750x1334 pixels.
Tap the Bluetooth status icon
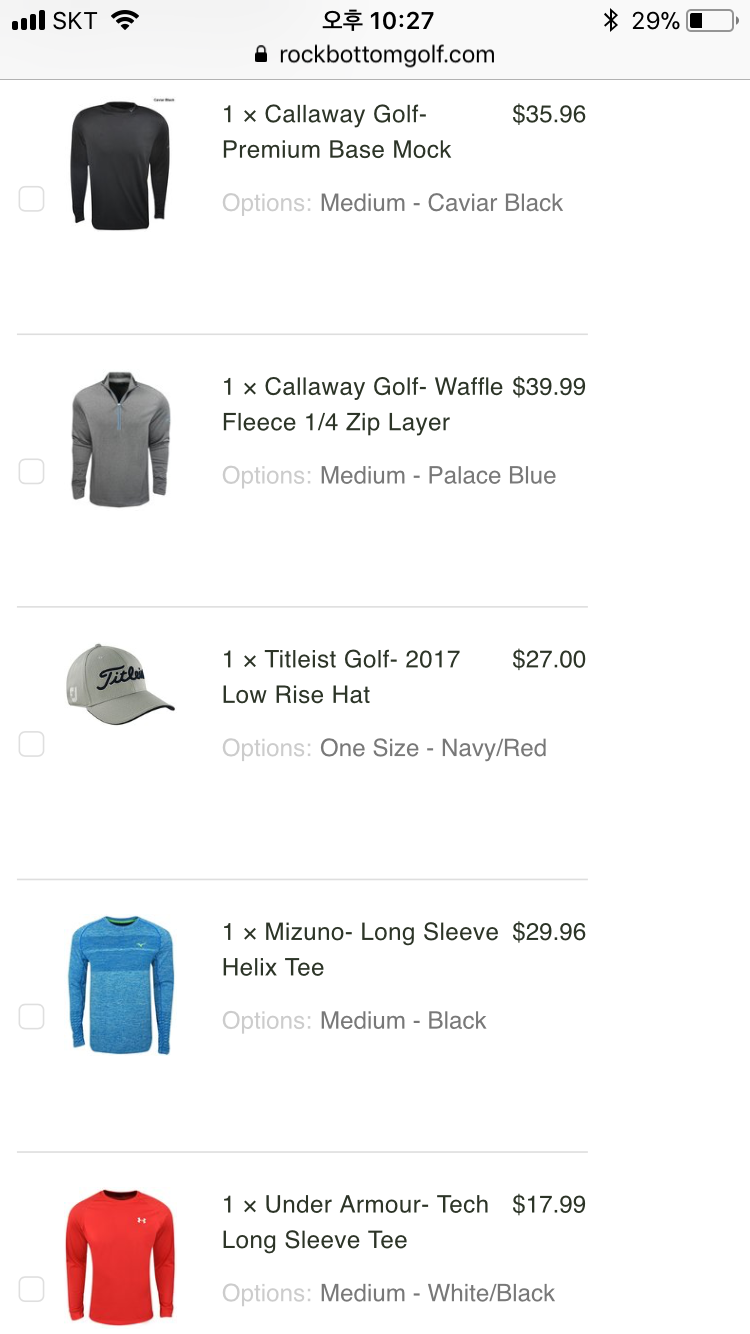tap(610, 20)
